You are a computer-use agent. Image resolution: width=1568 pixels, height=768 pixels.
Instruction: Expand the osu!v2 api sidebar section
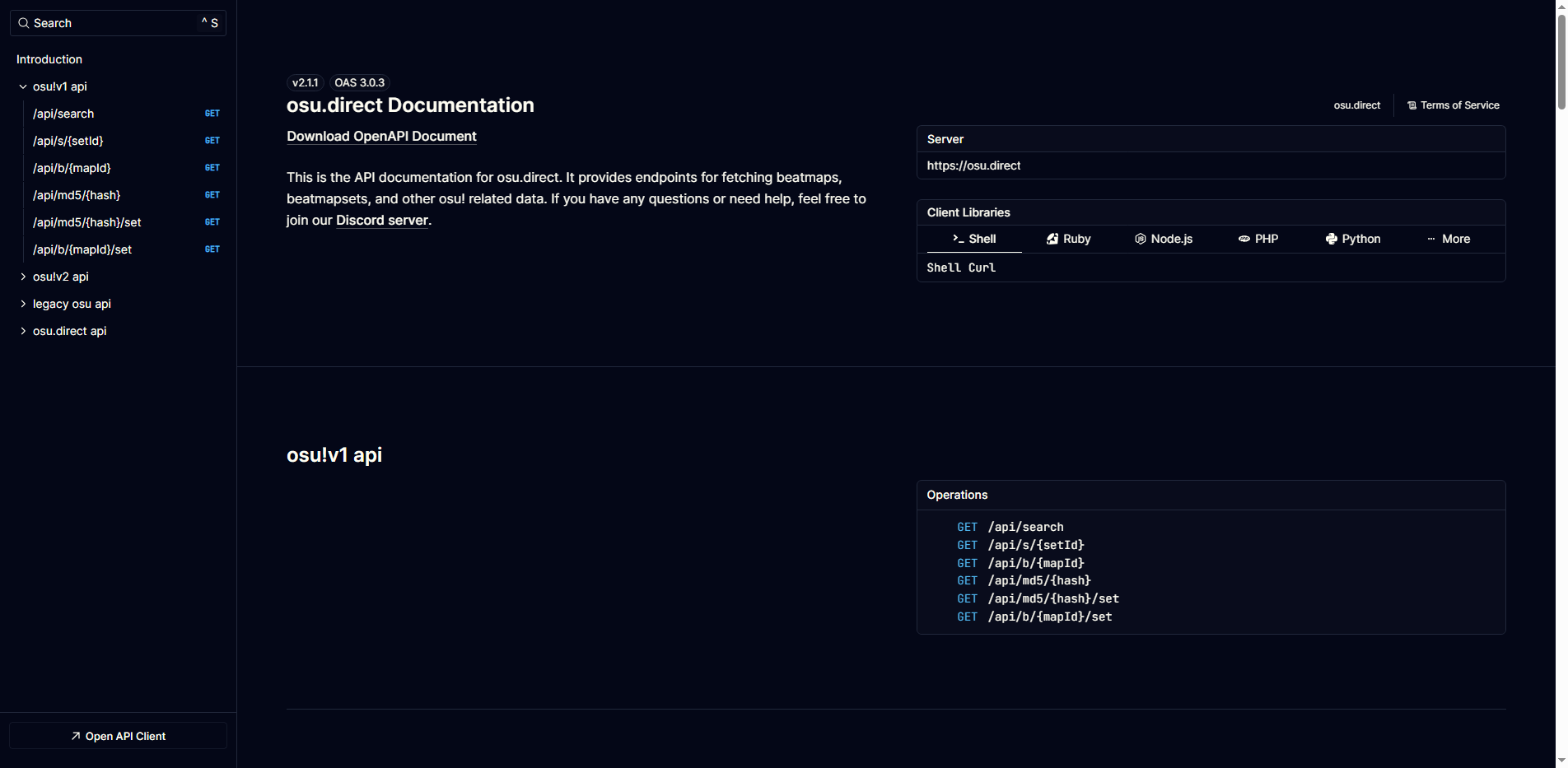pos(23,277)
